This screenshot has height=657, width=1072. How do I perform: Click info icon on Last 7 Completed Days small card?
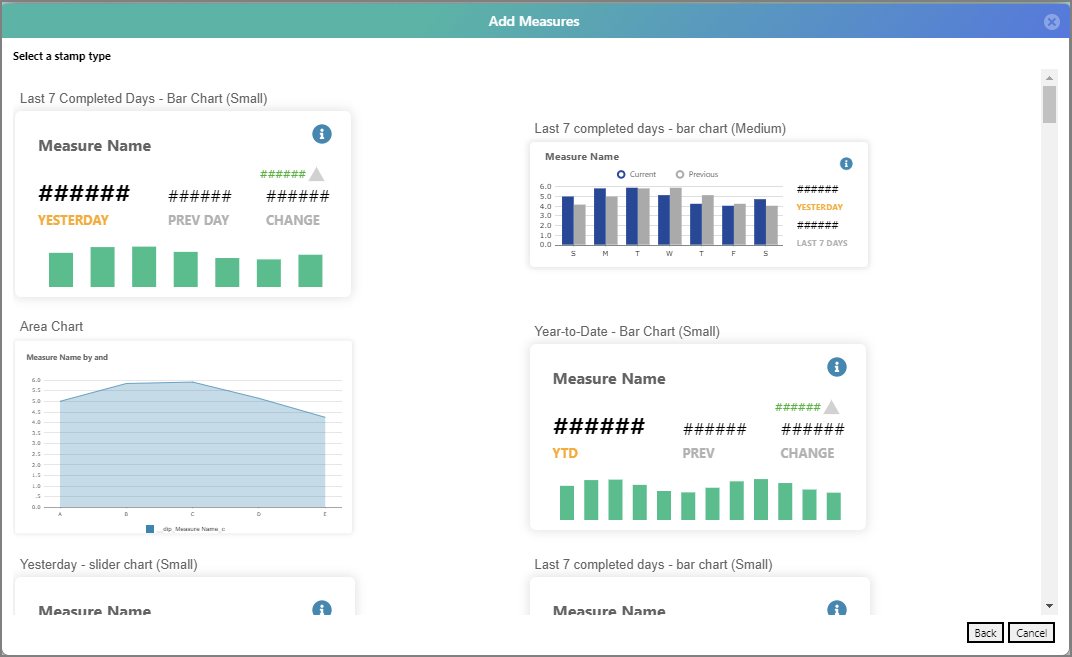[321, 134]
